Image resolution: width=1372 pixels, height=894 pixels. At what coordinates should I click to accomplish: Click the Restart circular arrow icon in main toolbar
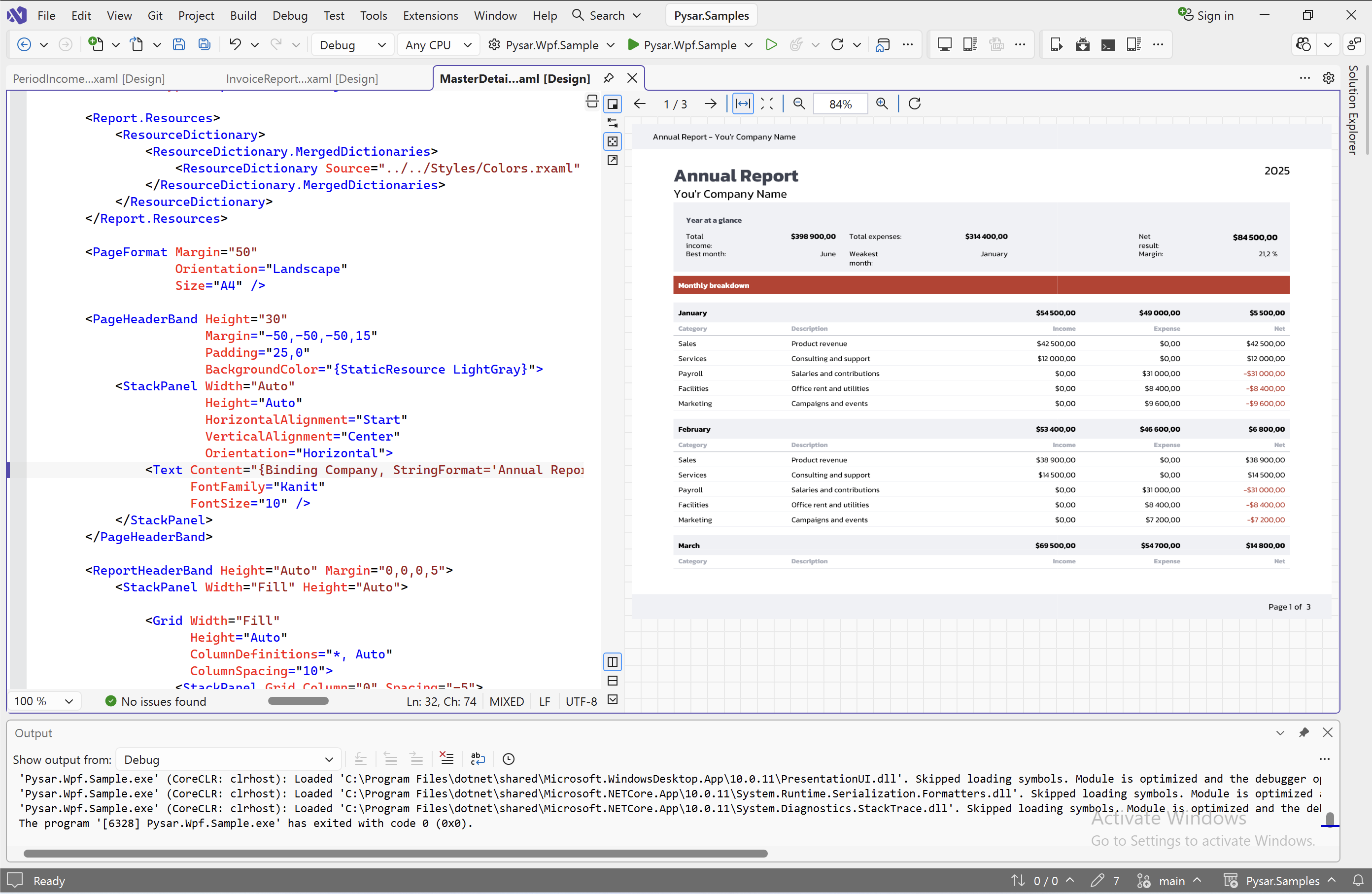837,44
